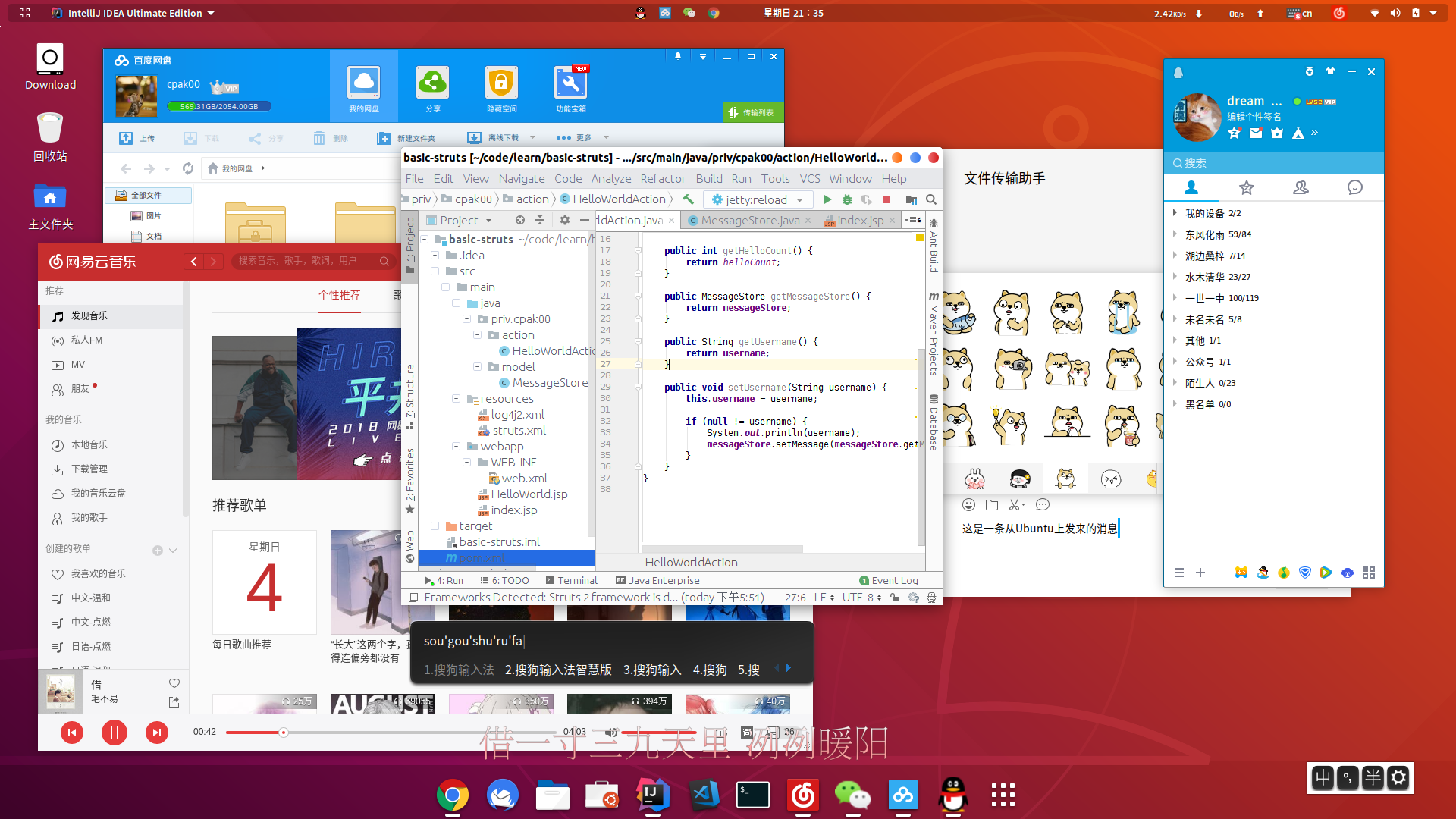Open the Refactor menu in IntelliJ
Image resolution: width=1456 pixels, height=819 pixels.
click(x=663, y=178)
